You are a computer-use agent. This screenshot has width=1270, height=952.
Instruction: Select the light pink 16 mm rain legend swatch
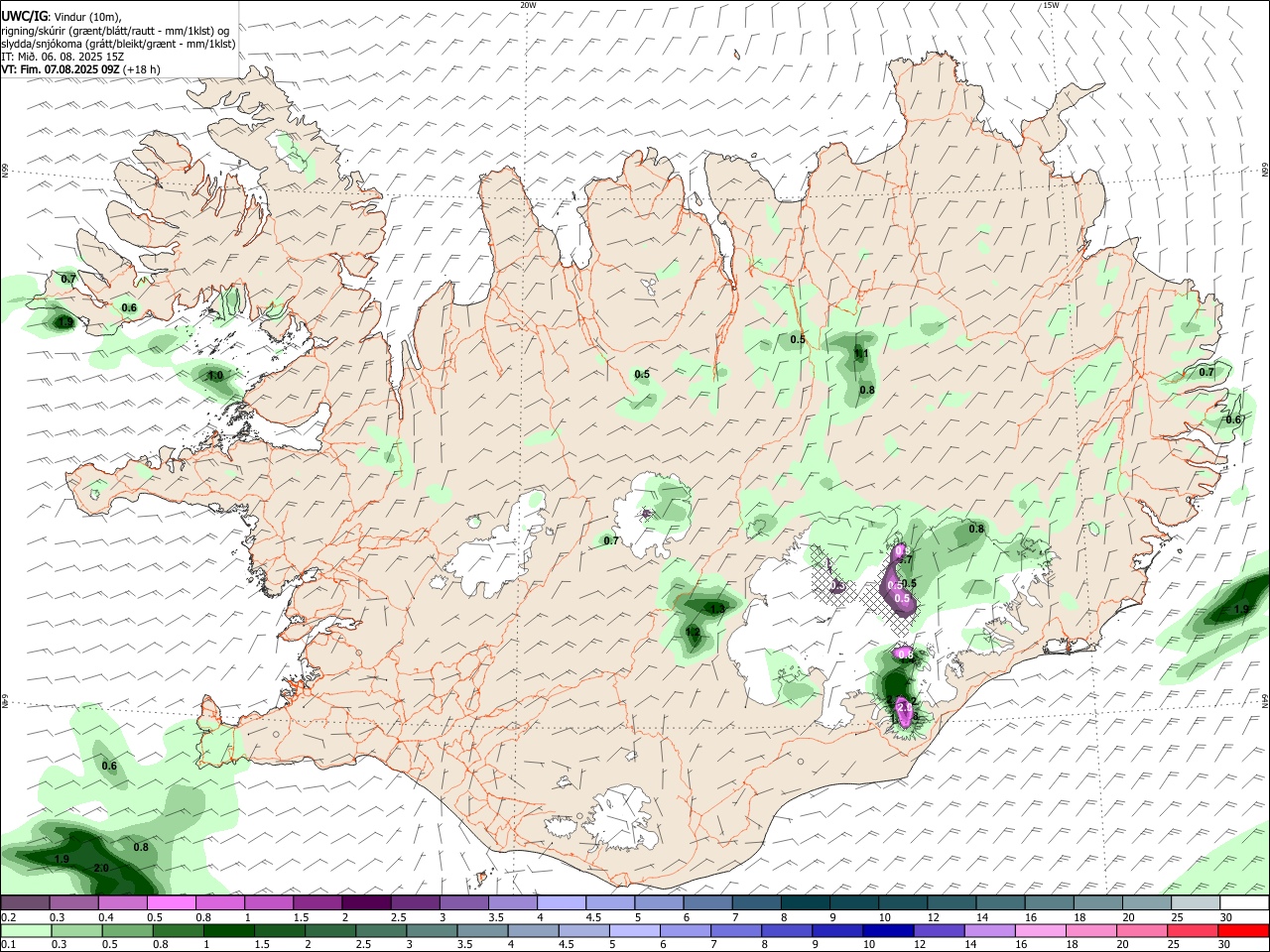coord(1041,930)
